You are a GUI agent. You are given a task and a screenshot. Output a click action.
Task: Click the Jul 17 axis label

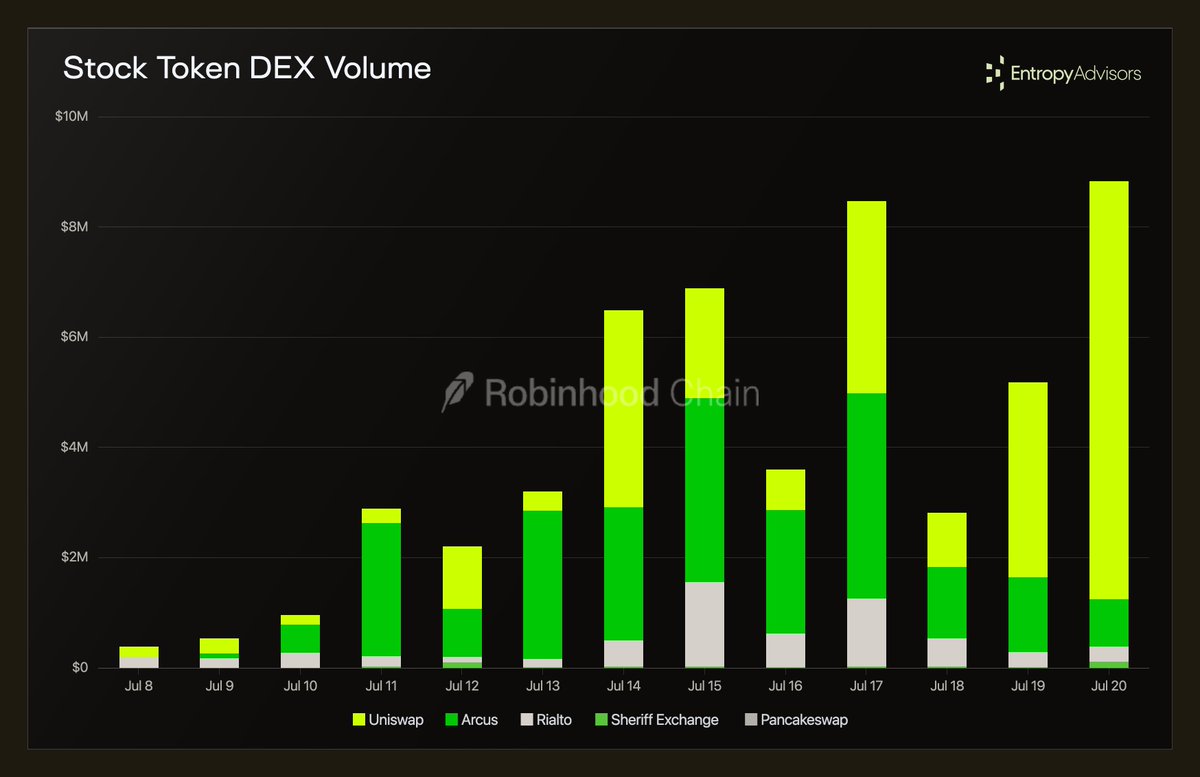tap(866, 687)
